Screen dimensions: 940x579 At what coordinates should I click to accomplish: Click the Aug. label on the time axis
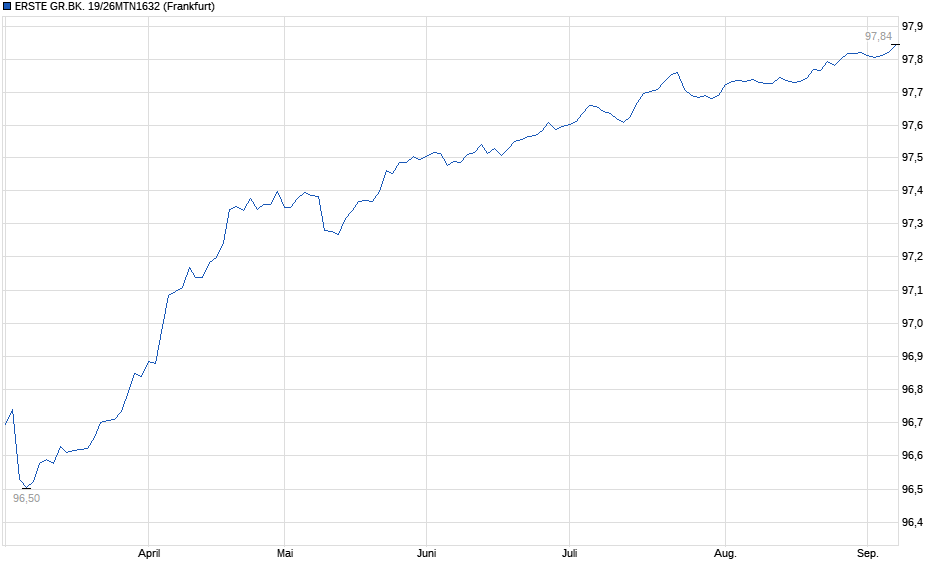click(725, 553)
